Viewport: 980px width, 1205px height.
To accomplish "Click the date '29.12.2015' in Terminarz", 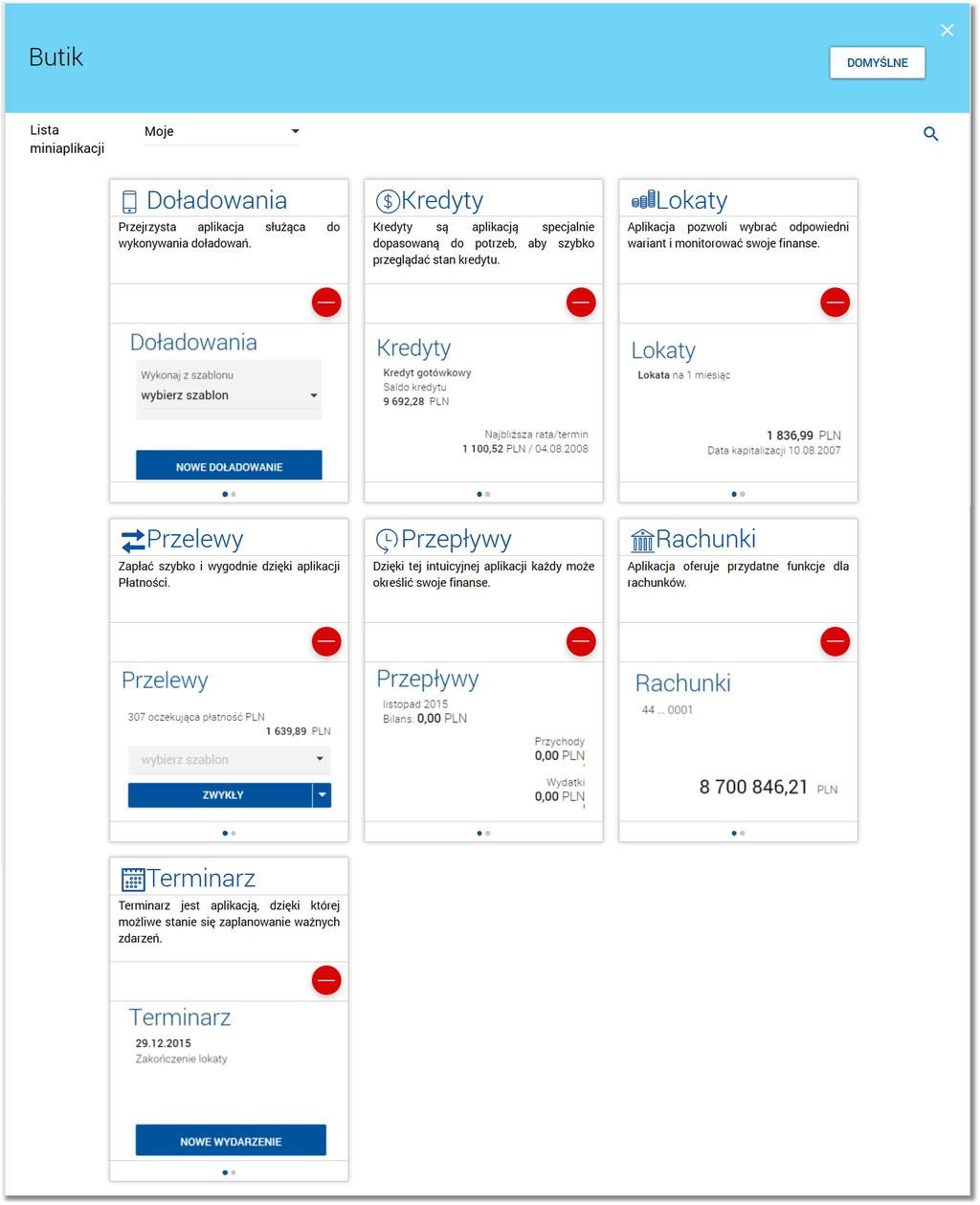I will pos(163,1044).
